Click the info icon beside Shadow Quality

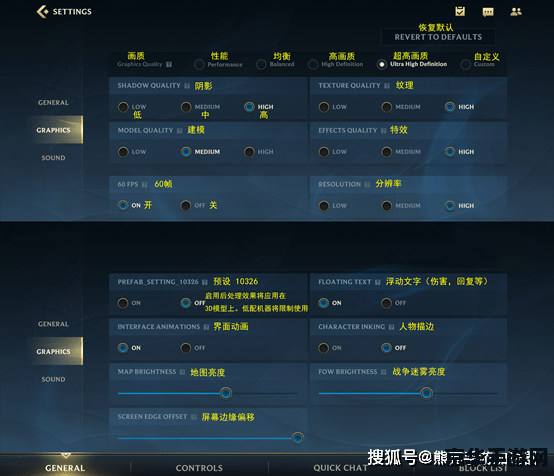click(x=187, y=86)
